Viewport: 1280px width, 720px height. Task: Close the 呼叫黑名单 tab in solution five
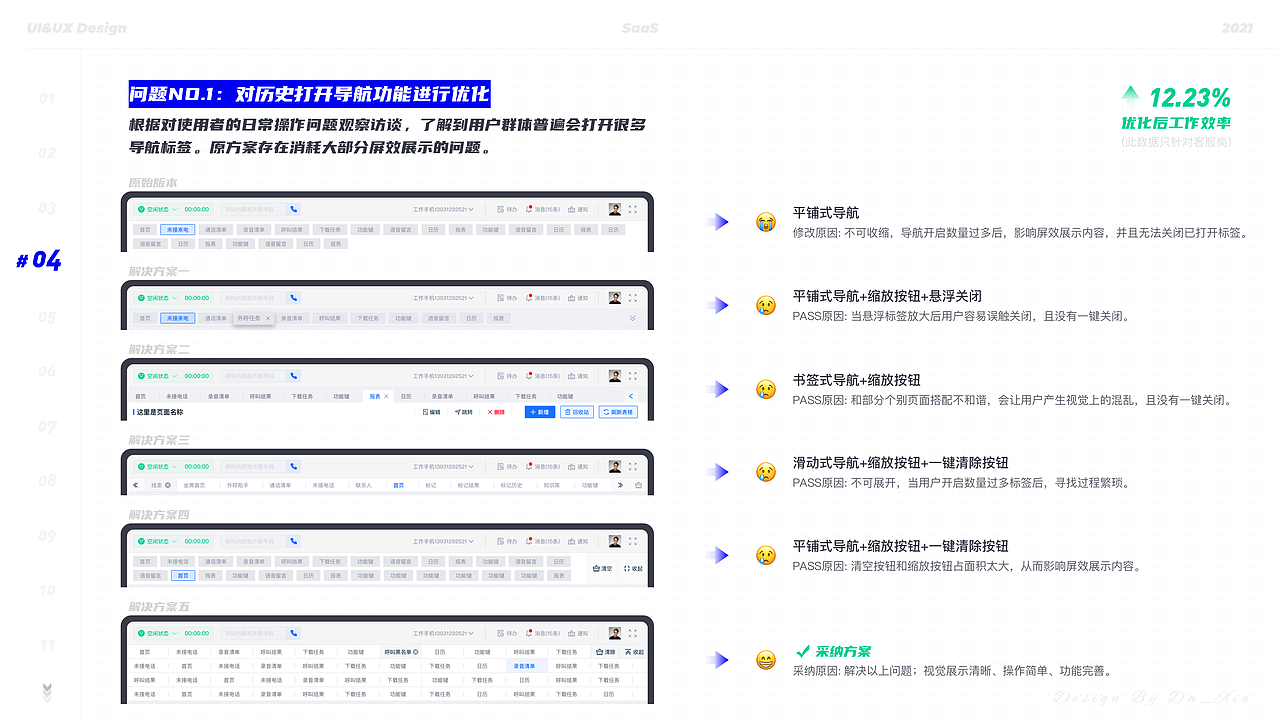[x=416, y=651]
